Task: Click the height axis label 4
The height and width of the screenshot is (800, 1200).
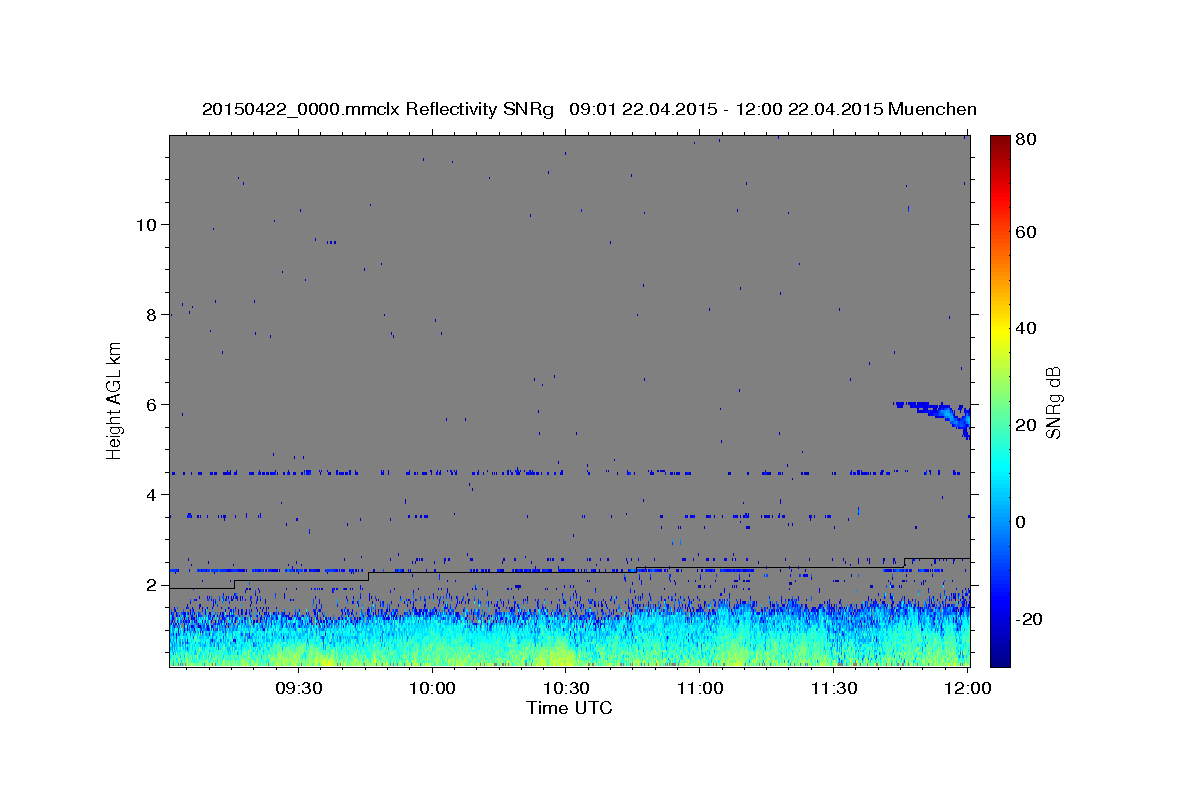Action: pos(152,494)
